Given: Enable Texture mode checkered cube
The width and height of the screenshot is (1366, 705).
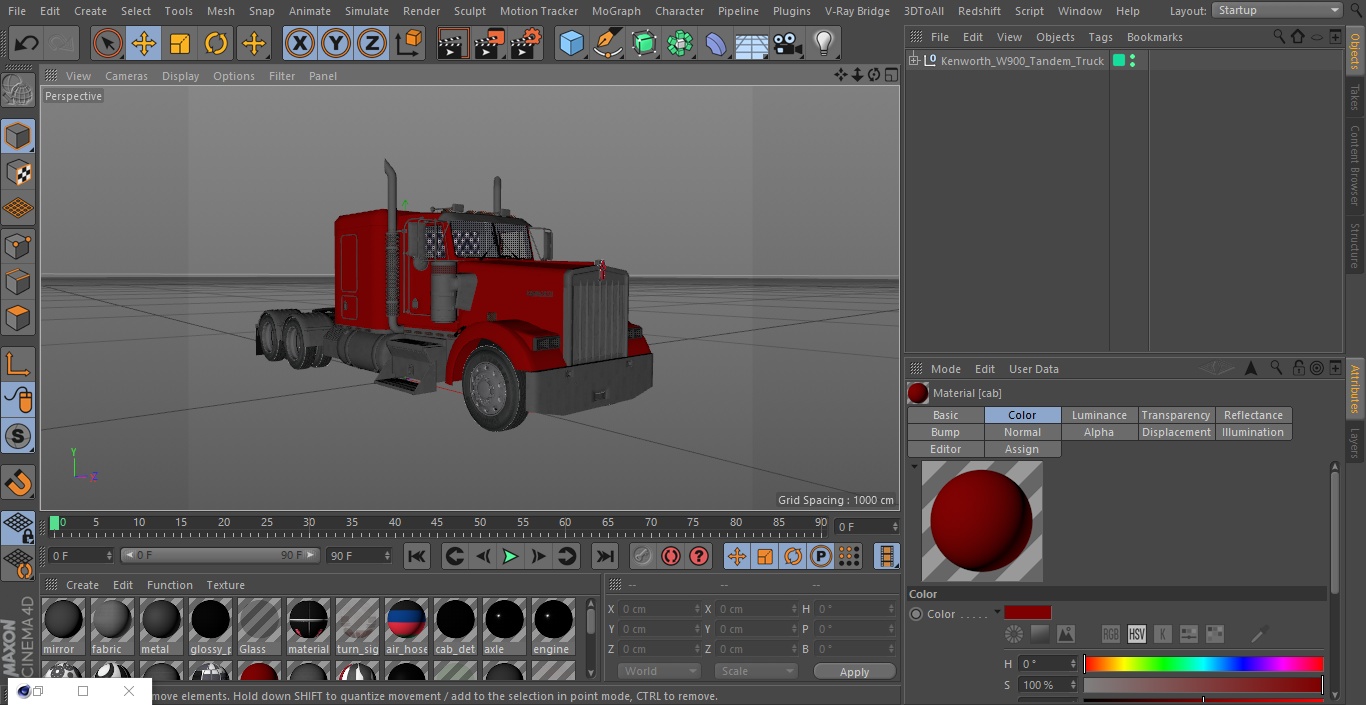Looking at the screenshot, I should 18,172.
